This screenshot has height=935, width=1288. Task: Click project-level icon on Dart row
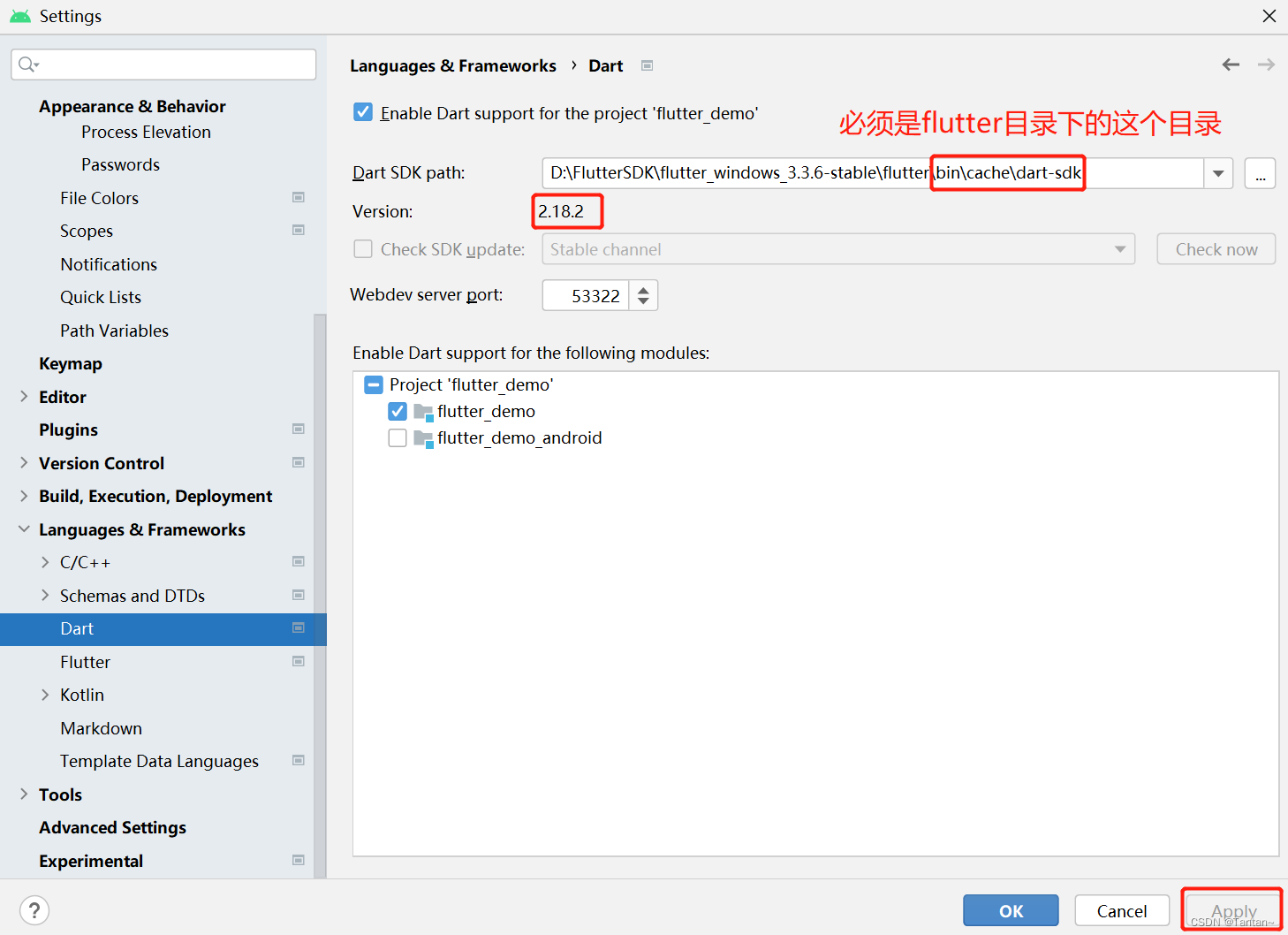coord(299,627)
